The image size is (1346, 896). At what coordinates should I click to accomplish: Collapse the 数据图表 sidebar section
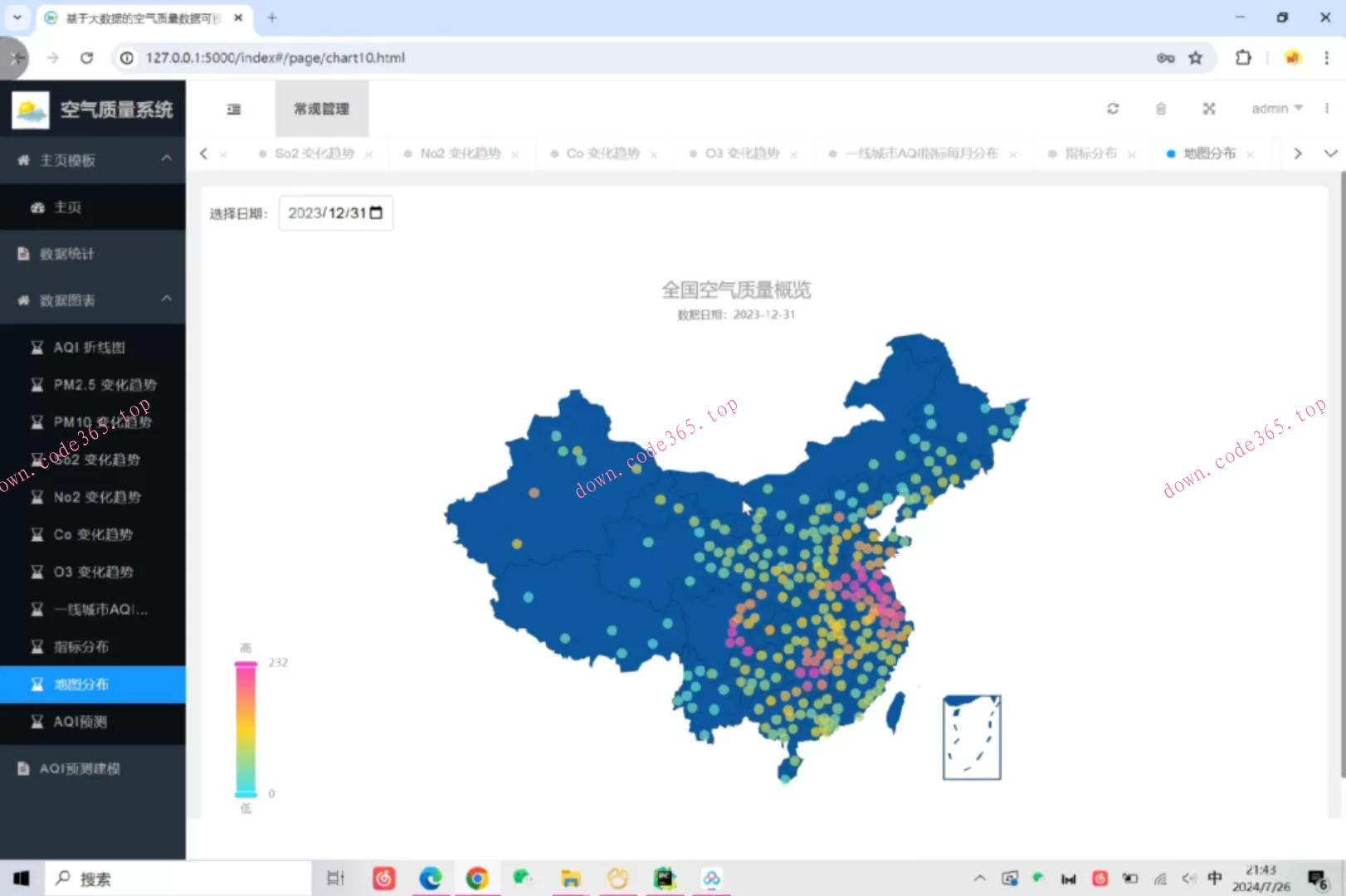(x=93, y=300)
